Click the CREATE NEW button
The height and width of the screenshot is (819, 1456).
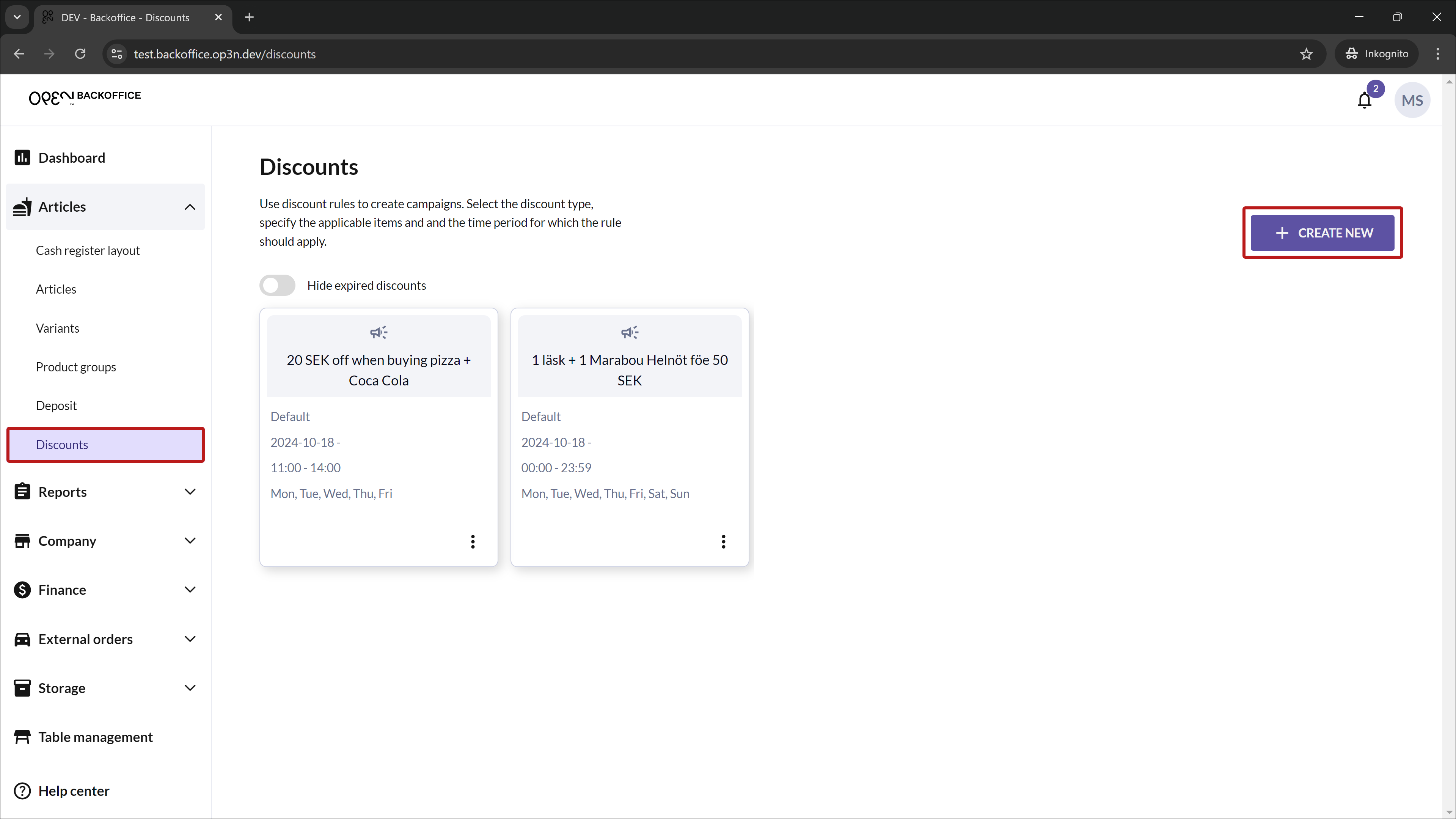[x=1322, y=233]
